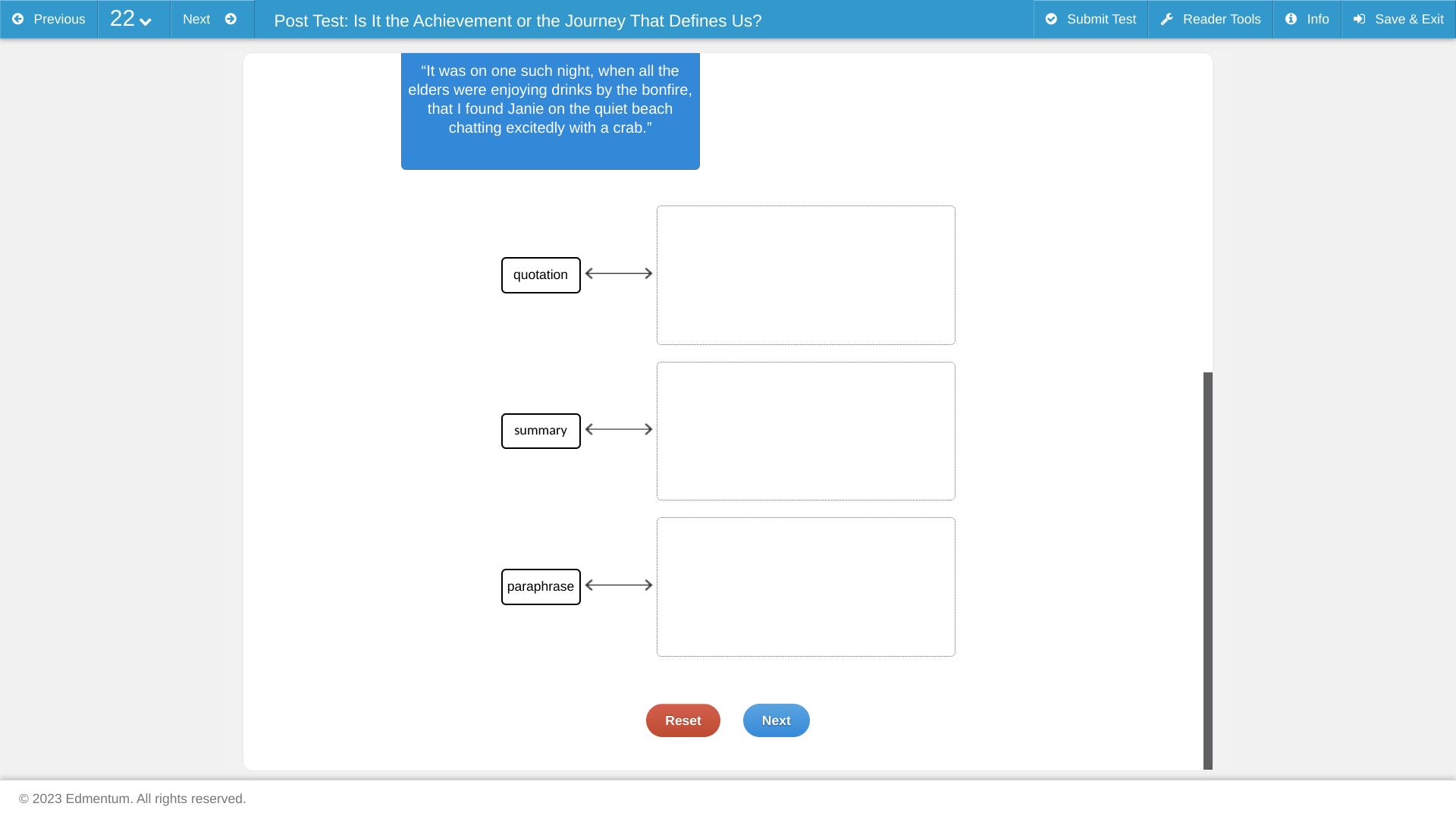
Task: Click the empty drop box next to summary
Action: 806,431
